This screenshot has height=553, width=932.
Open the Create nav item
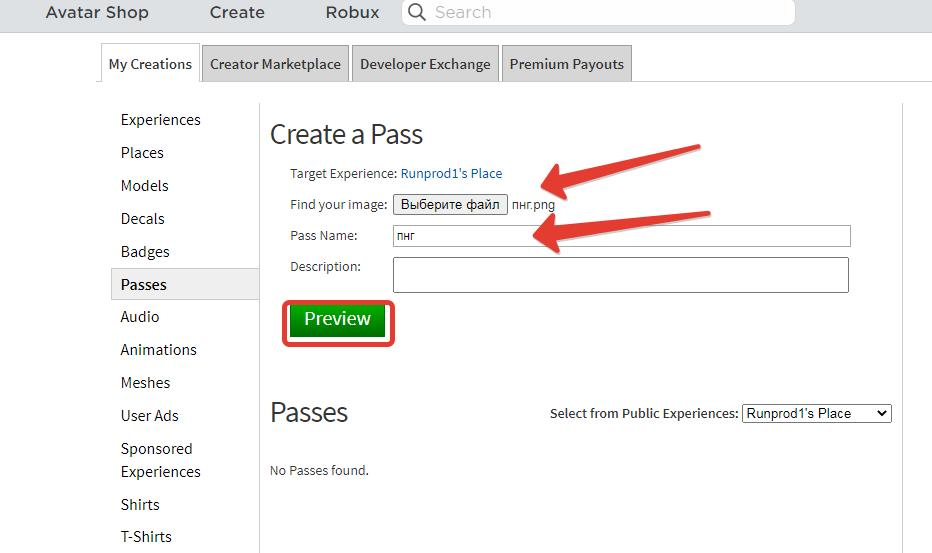(x=237, y=13)
